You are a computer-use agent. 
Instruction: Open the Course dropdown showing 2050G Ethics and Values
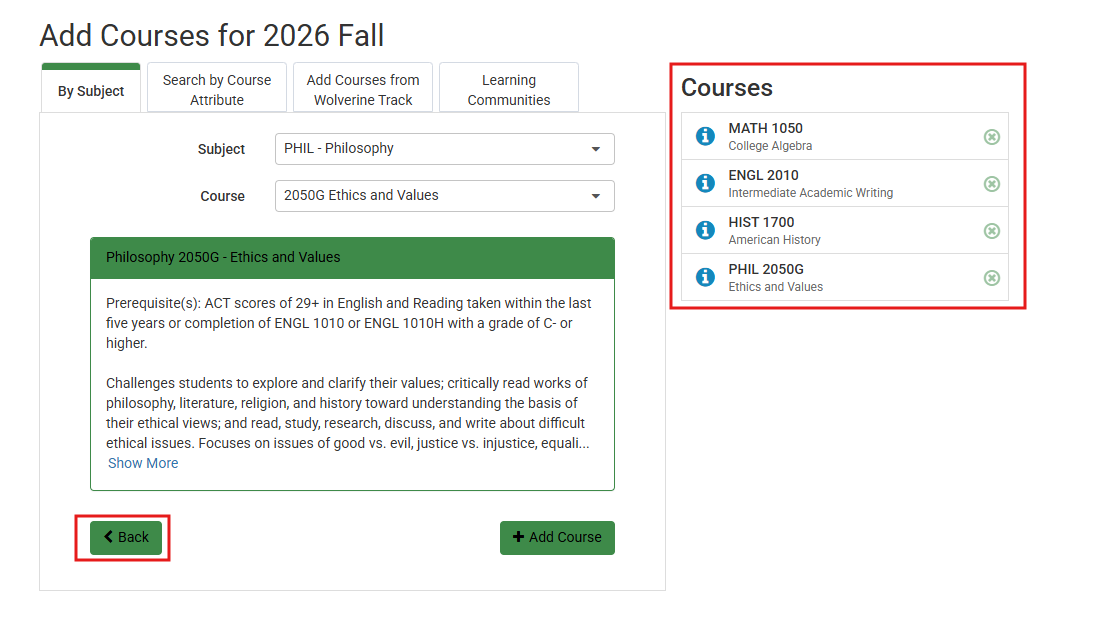click(445, 196)
